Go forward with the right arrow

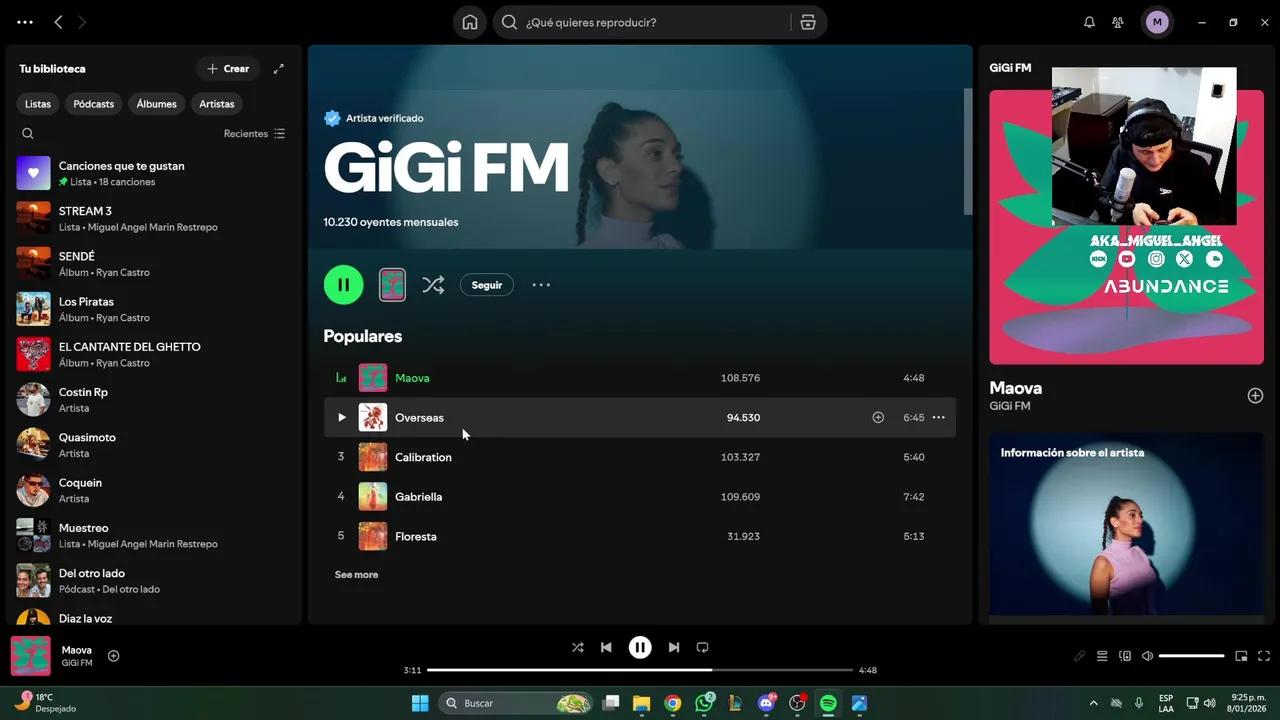[x=82, y=22]
